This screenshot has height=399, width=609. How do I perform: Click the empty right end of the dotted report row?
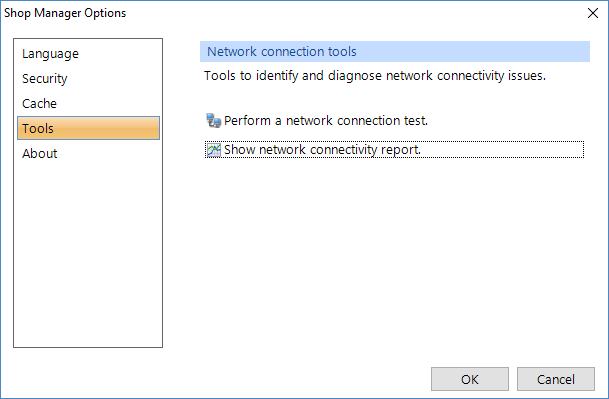(501, 150)
